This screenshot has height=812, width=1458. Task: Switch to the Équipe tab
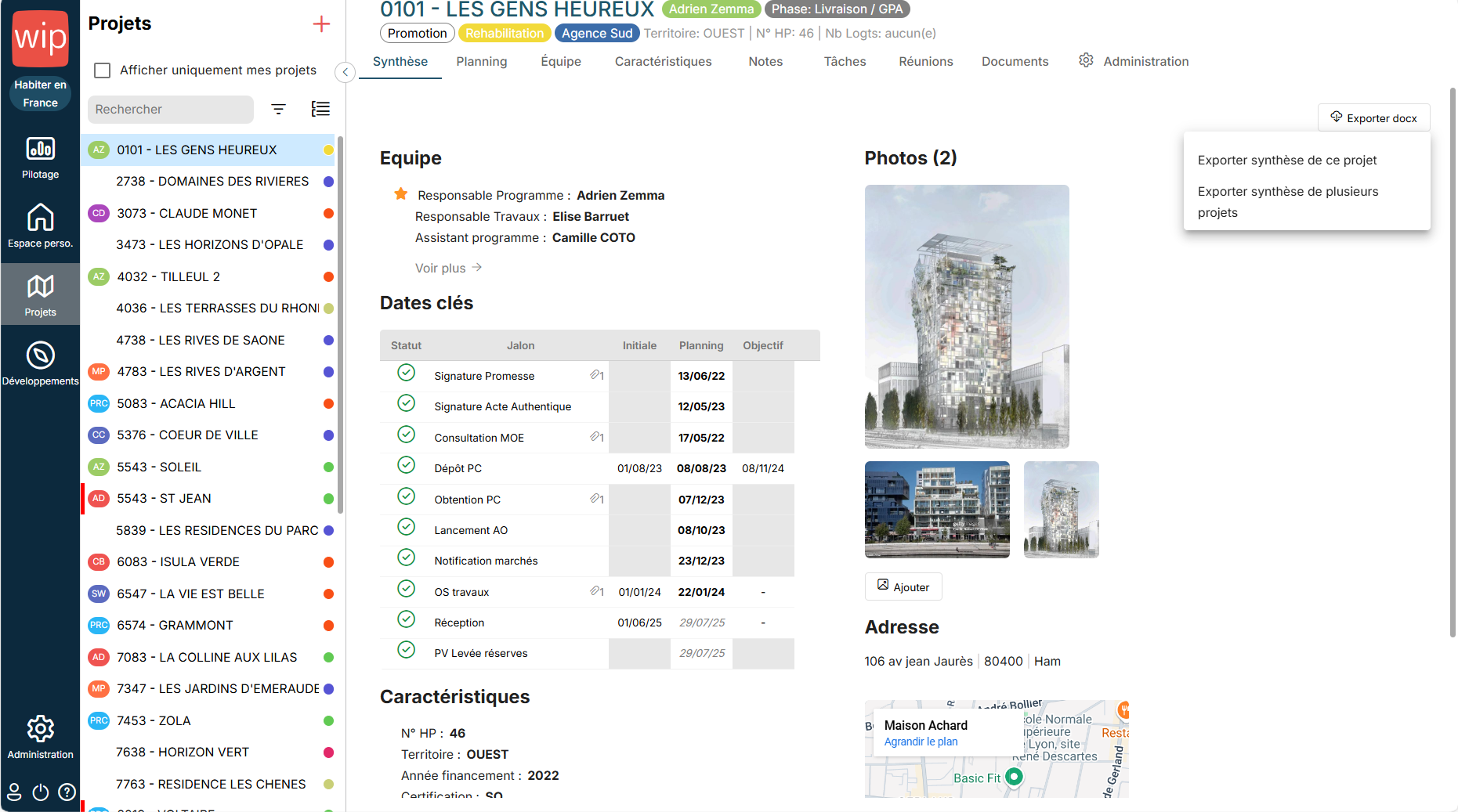[561, 61]
